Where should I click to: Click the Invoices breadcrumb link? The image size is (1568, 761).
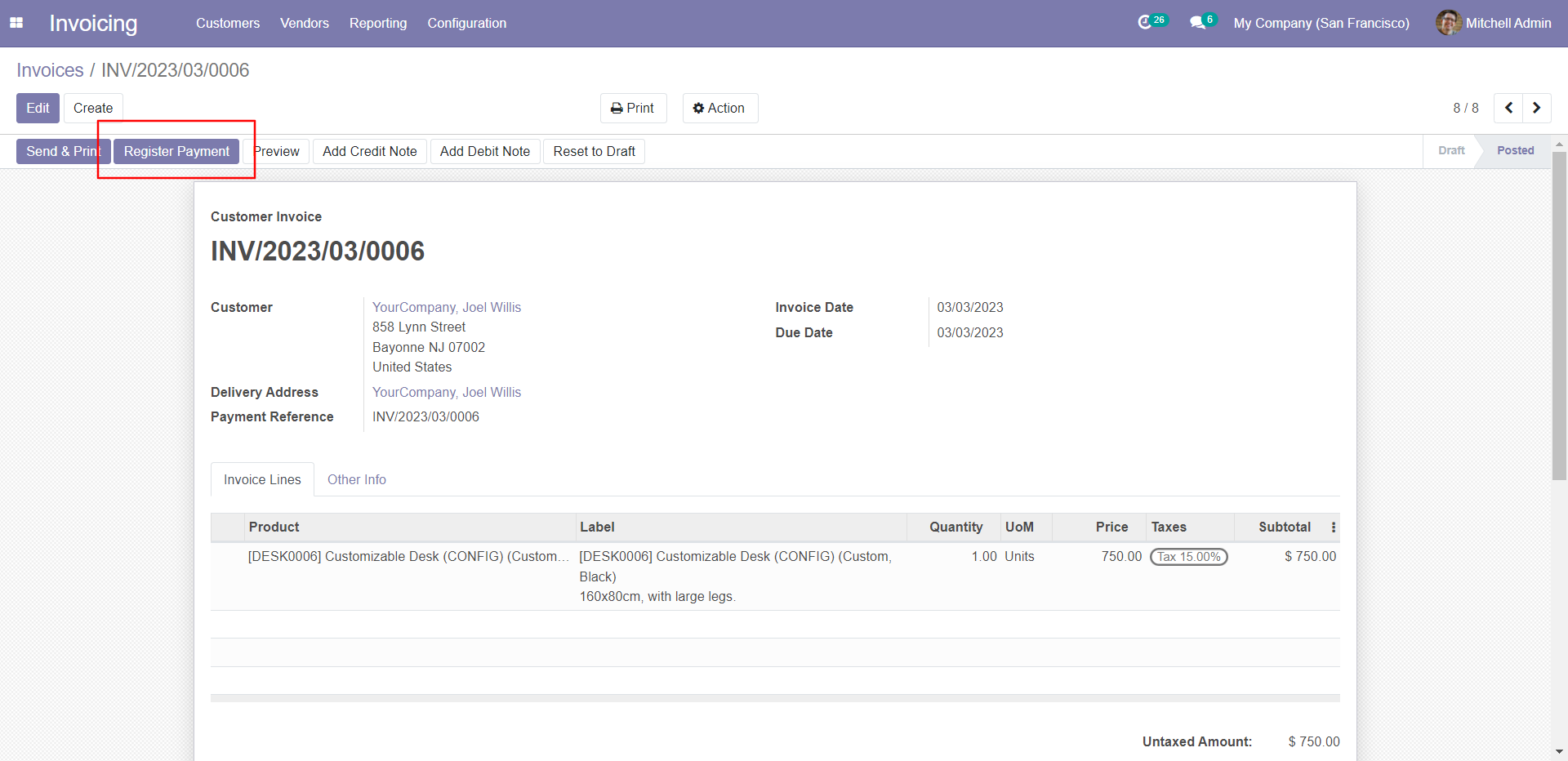click(50, 70)
